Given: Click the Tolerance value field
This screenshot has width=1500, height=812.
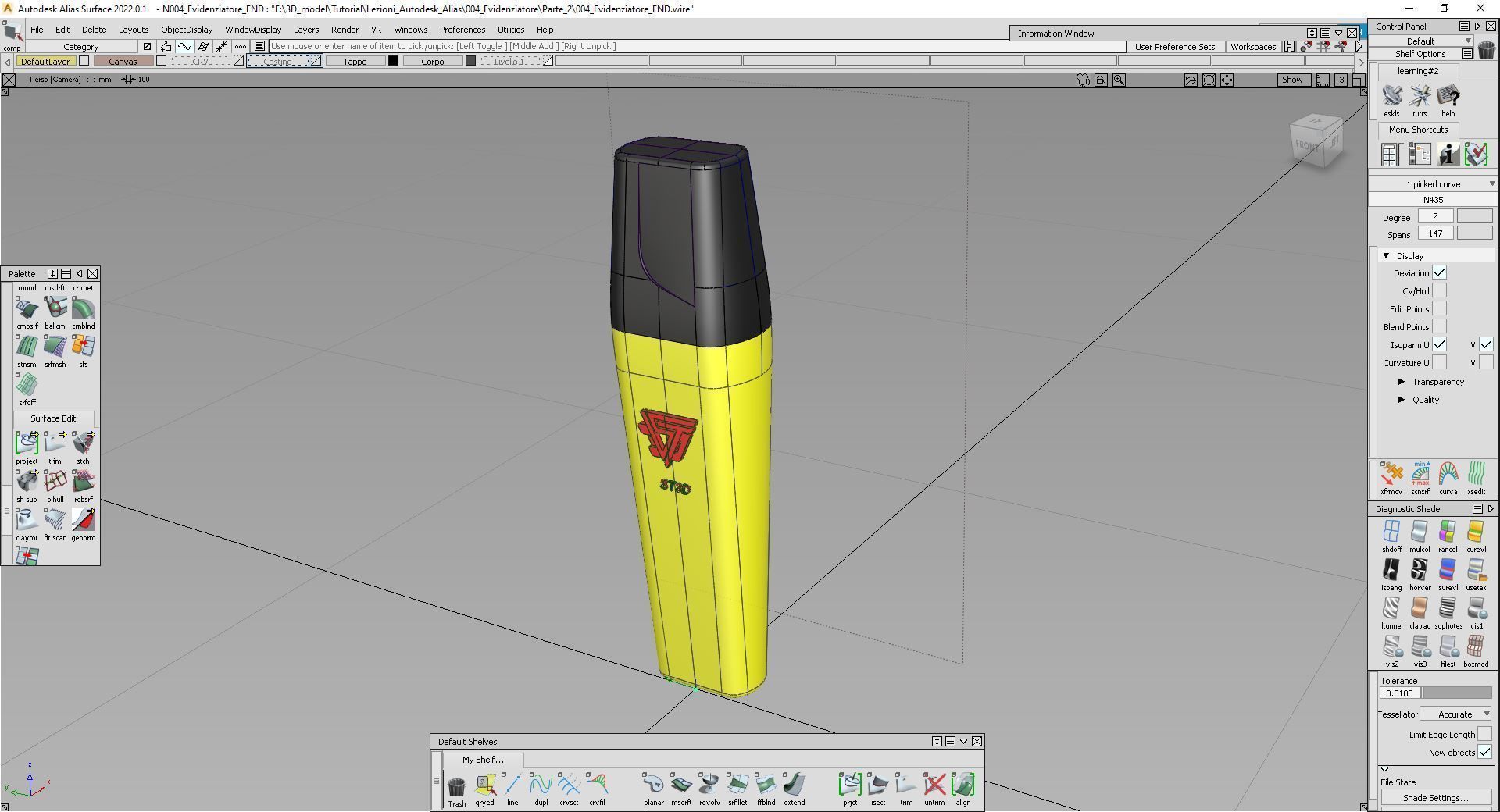Looking at the screenshot, I should click(1398, 693).
